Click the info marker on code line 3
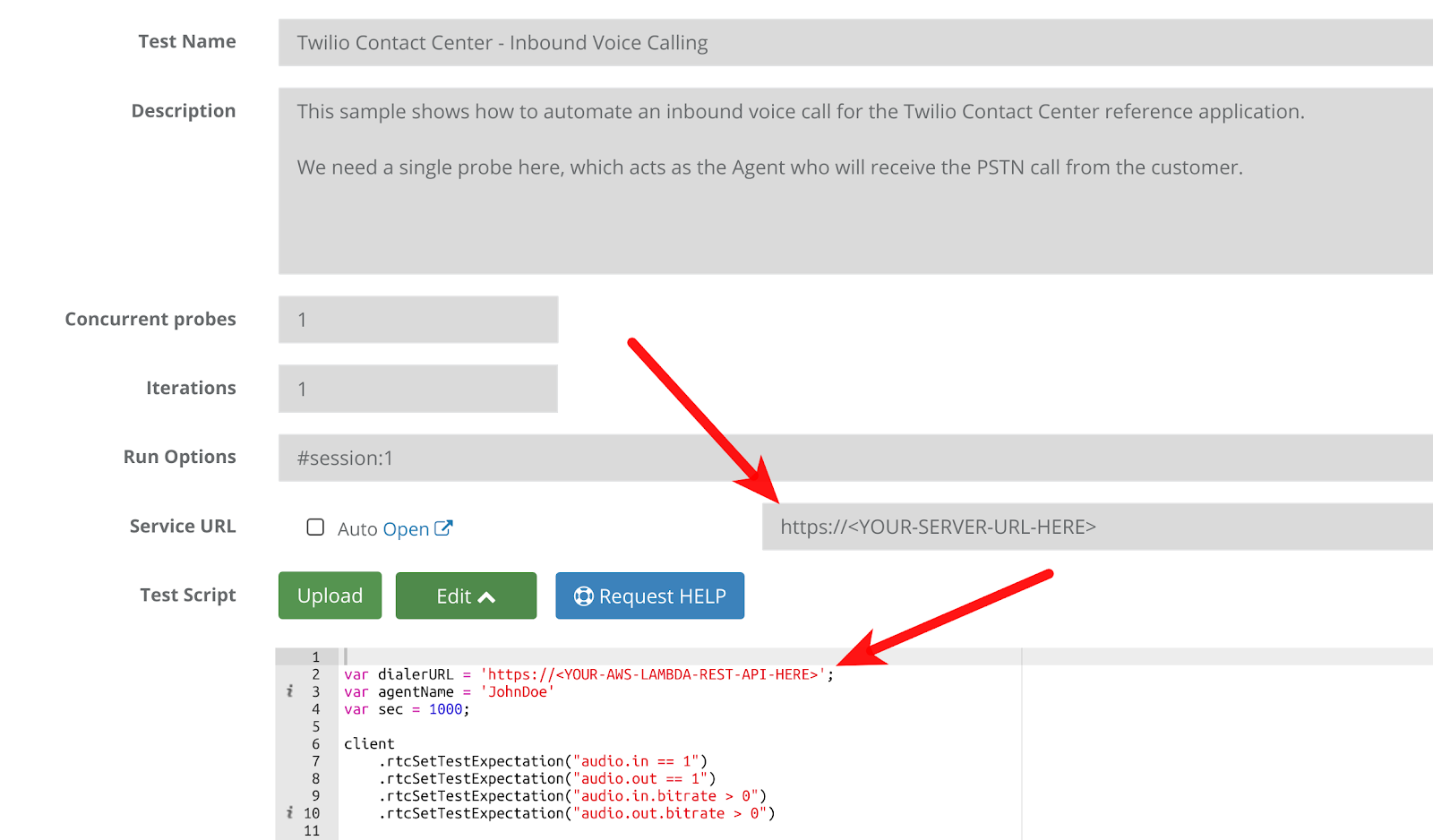This screenshot has width=1433, height=840. [289, 691]
